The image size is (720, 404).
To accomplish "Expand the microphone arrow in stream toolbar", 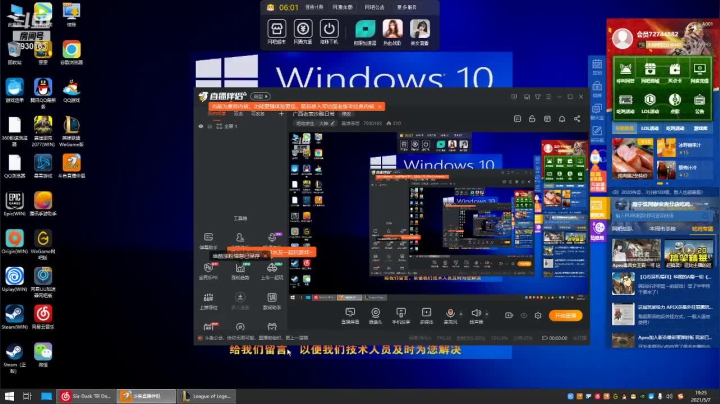I will point(461,314).
